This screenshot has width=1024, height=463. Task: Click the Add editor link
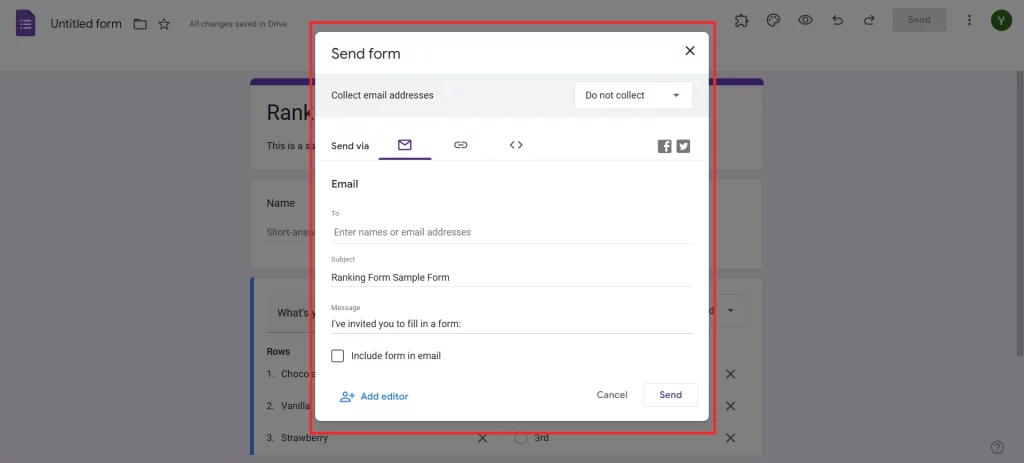tap(374, 396)
